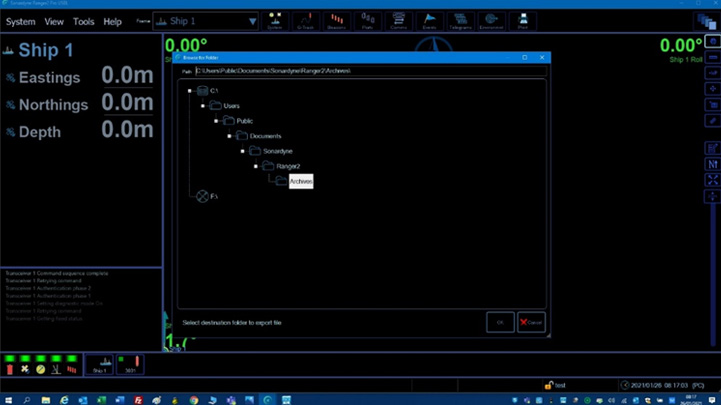Select the Ranger2 folder in the tree
The height and width of the screenshot is (405, 721).
[288, 166]
